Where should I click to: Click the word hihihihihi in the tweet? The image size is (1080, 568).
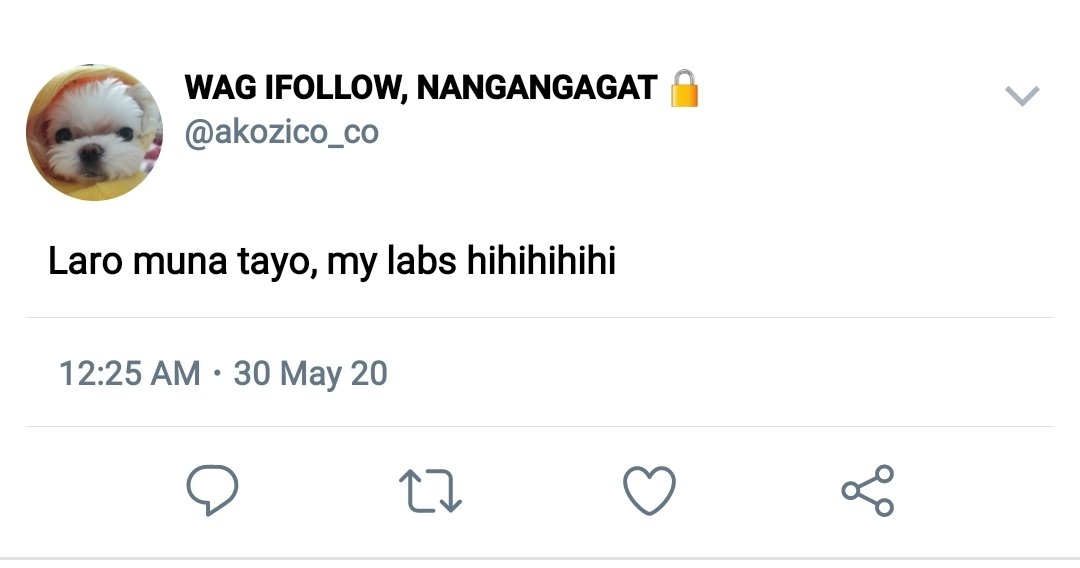click(541, 261)
